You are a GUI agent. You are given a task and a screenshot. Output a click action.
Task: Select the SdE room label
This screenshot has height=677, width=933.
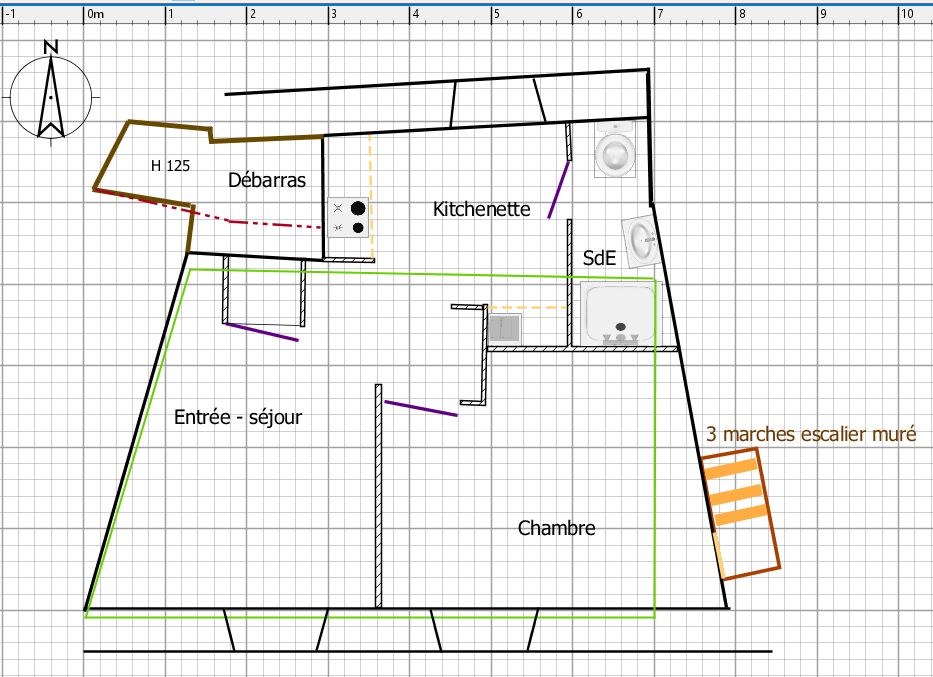(x=599, y=258)
